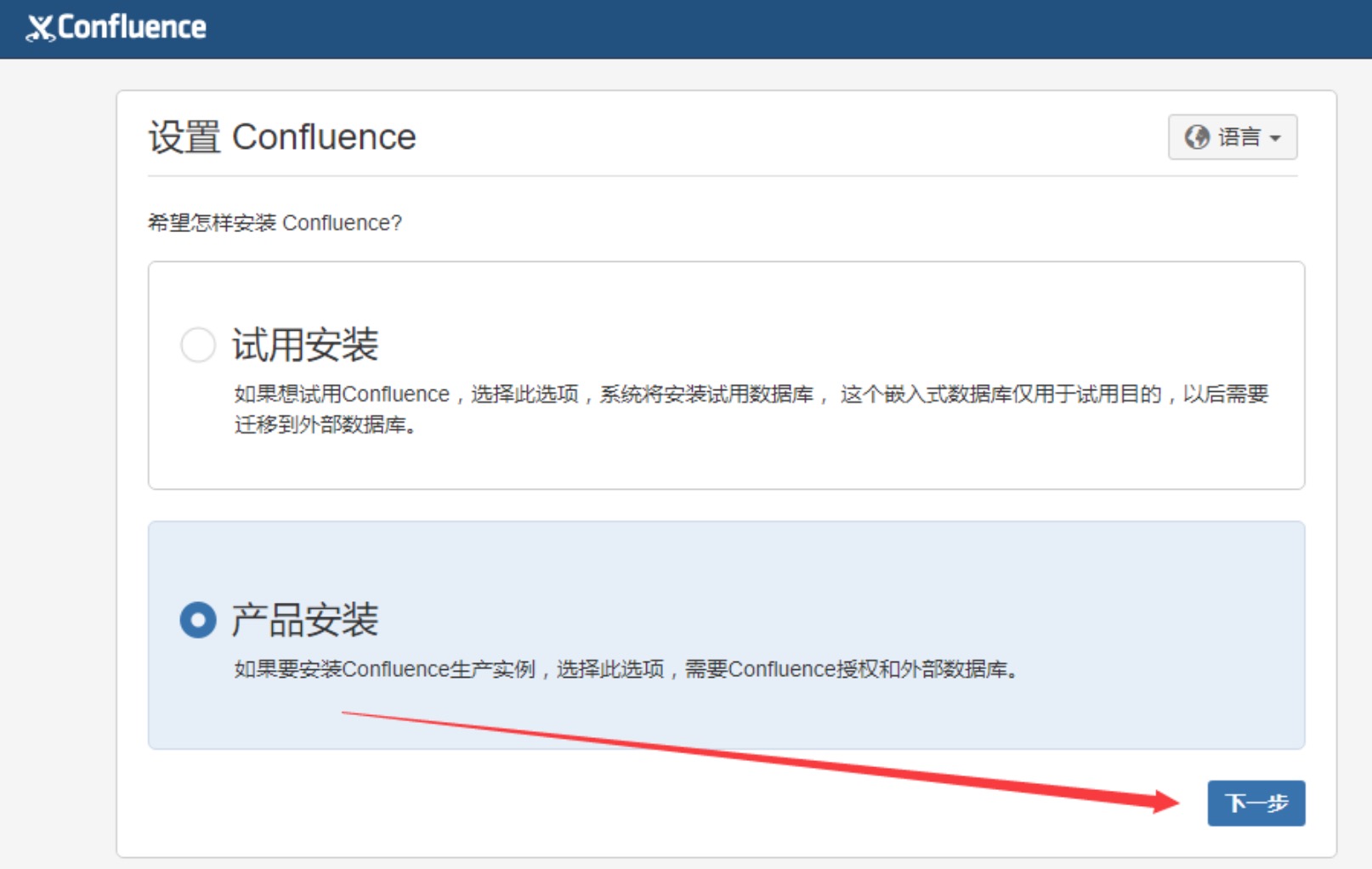Click the trial description starting 如果想试用Confluence
1372x869 pixels.
click(x=751, y=409)
